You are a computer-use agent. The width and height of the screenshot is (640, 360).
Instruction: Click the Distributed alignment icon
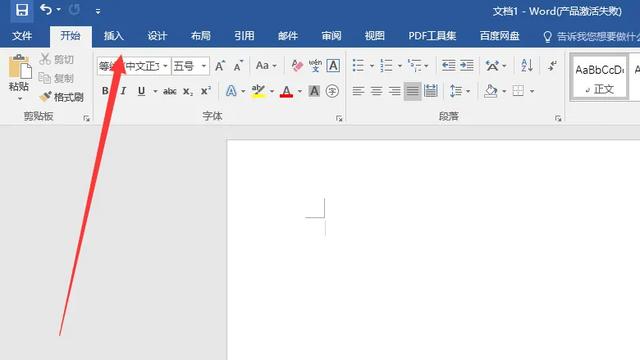coord(431,91)
